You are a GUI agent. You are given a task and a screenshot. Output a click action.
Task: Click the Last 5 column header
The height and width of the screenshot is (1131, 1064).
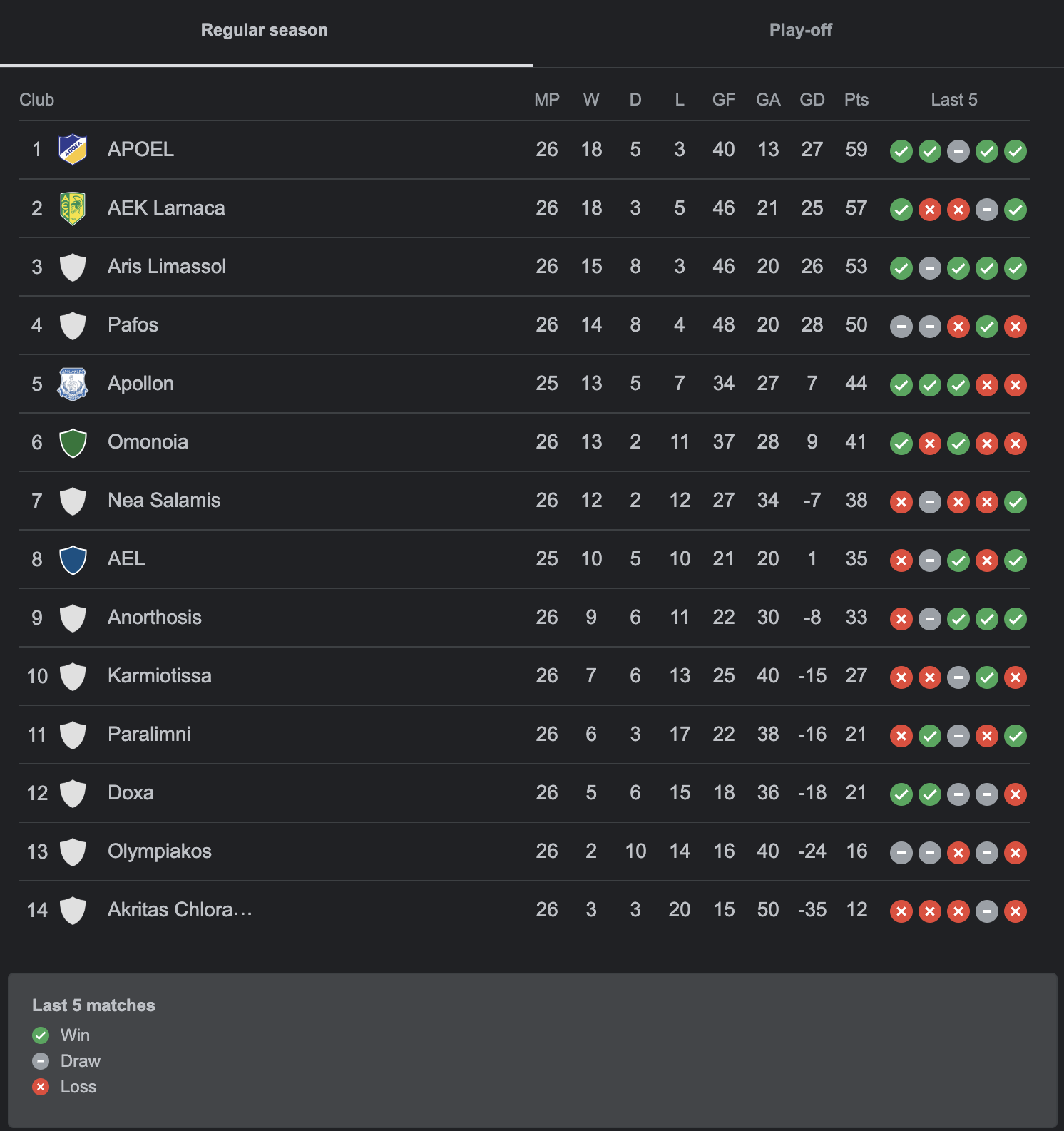(954, 100)
